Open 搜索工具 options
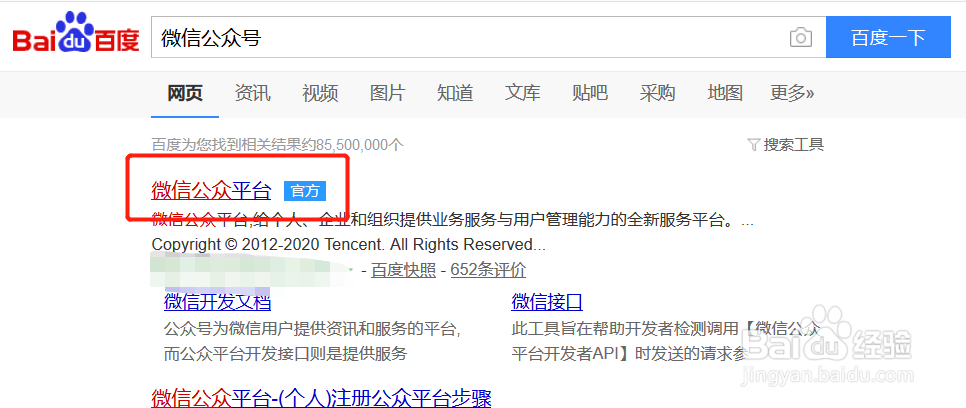966x408 pixels. point(794,145)
